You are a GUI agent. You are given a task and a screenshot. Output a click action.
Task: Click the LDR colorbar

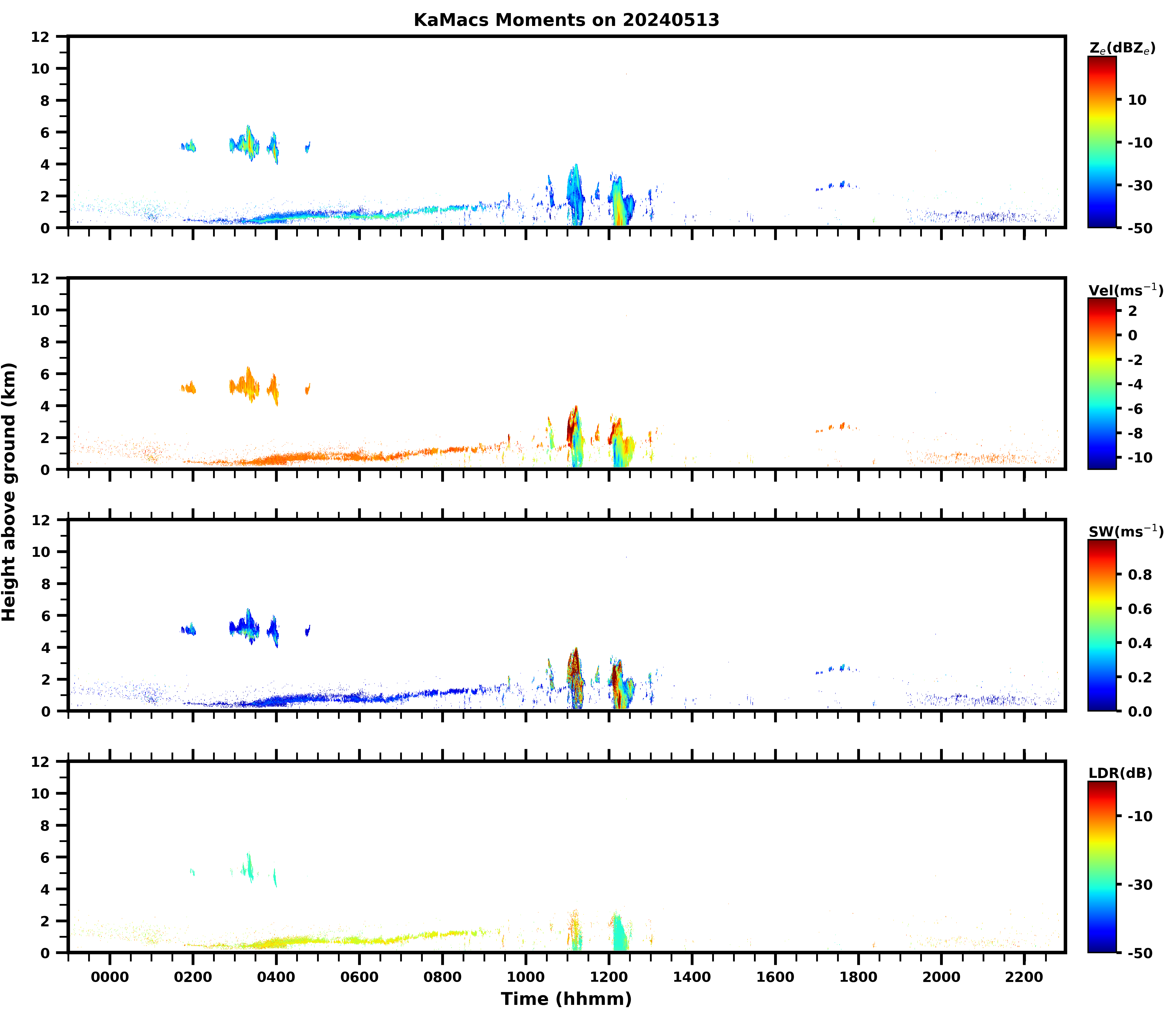pos(1102,867)
